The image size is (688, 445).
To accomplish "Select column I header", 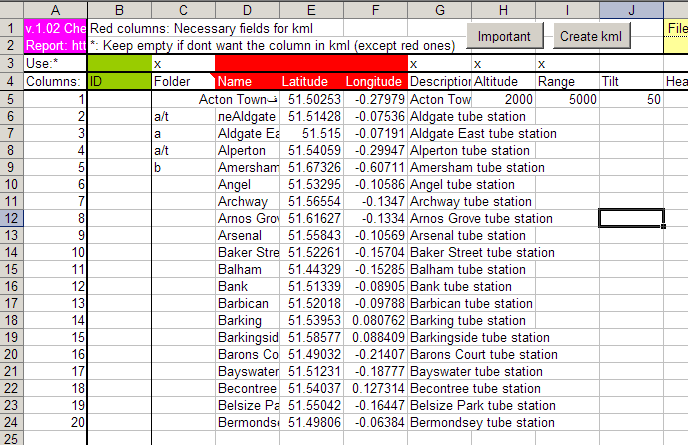I will [568, 10].
